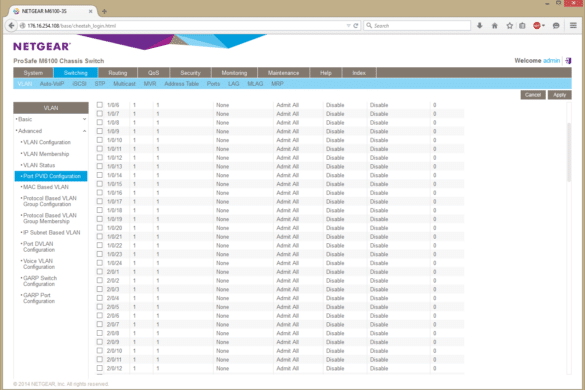585x390 pixels.
Task: Open the Help tab
Action: [x=326, y=73]
